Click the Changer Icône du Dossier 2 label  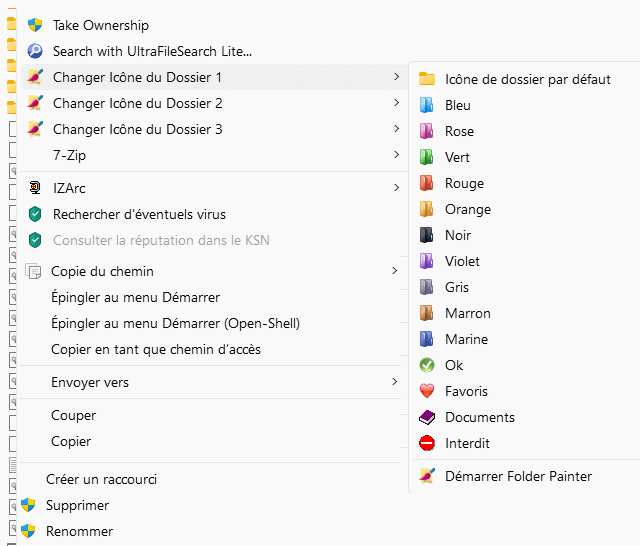[138, 103]
